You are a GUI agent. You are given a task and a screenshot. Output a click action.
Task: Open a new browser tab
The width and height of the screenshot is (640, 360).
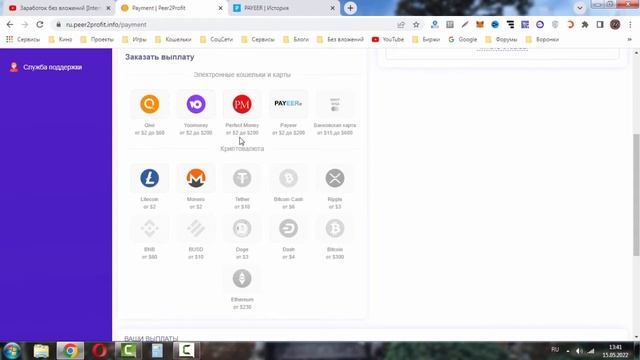click(x=350, y=8)
